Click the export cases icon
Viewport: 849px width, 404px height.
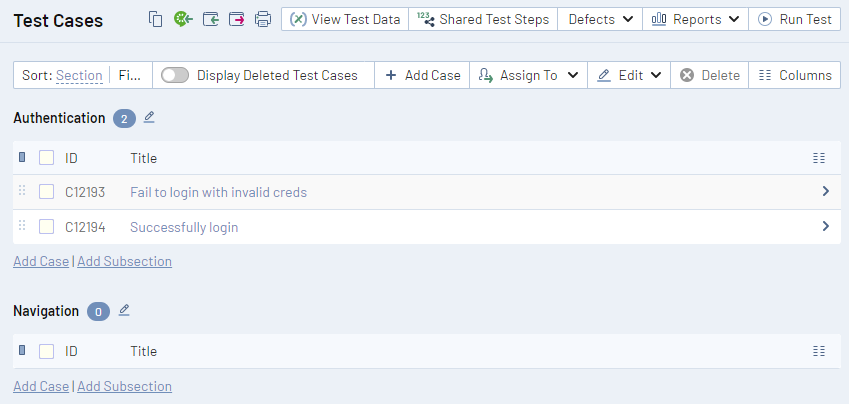pyautogui.click(x=236, y=19)
